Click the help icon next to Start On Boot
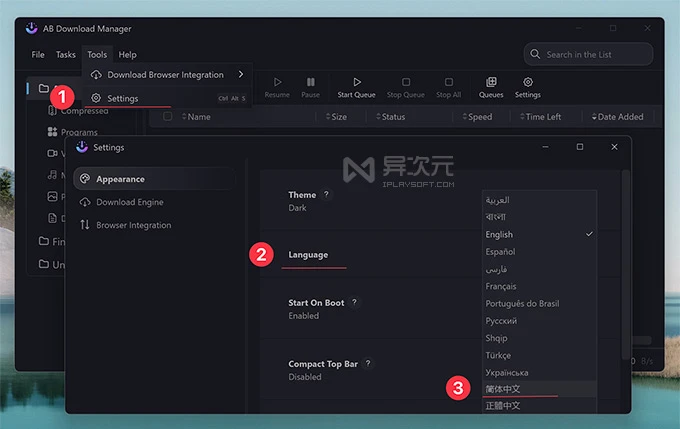Screen dimensions: 680x429 tap(354, 302)
